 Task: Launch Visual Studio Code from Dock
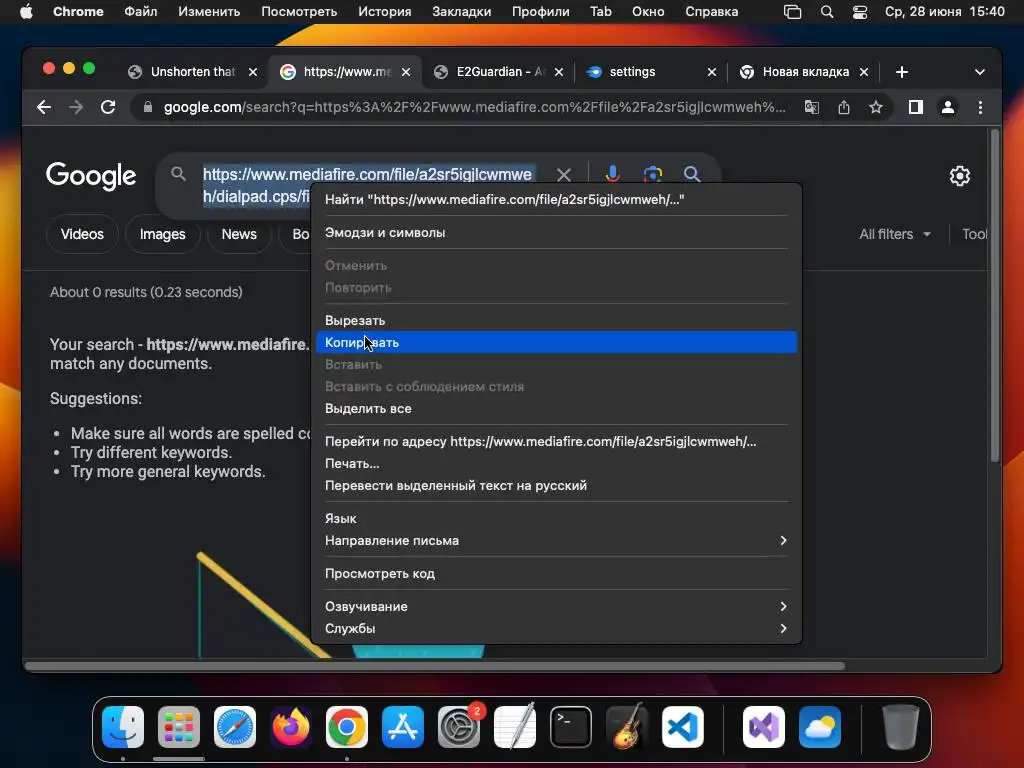683,727
